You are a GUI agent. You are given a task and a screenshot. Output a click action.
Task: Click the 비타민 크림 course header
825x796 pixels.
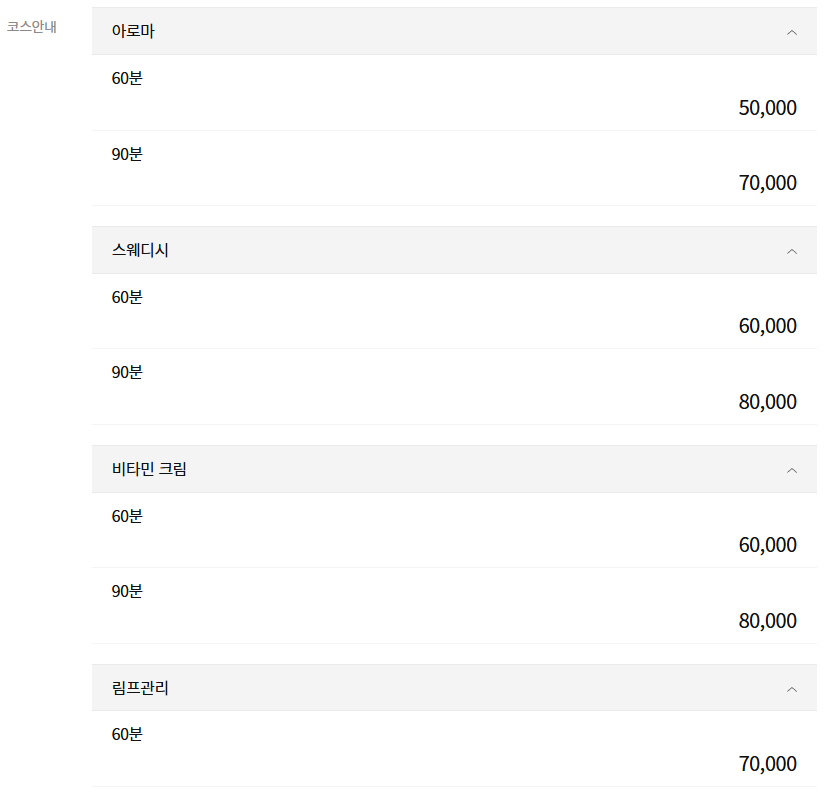point(150,469)
